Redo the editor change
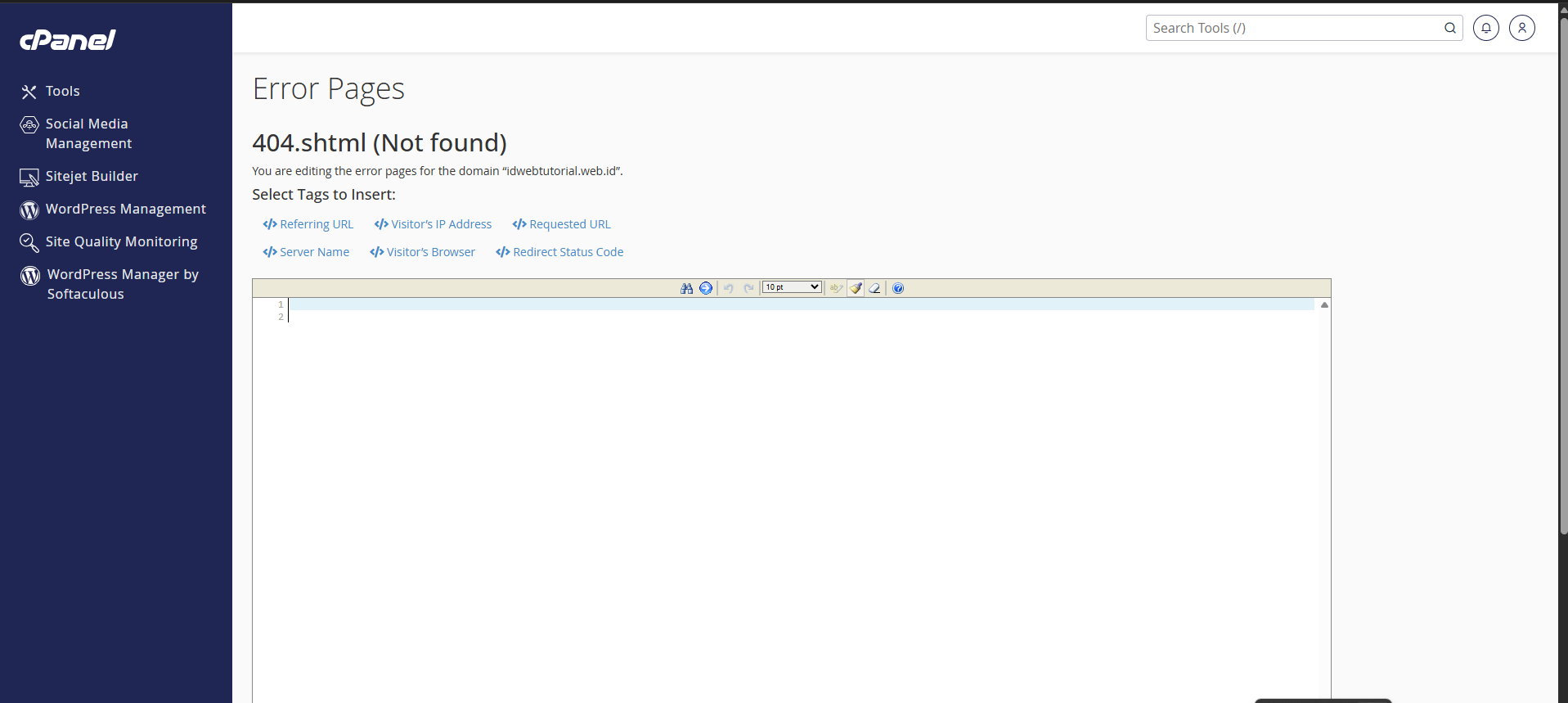Screen dimensions: 1568x703 pyautogui.click(x=748, y=288)
